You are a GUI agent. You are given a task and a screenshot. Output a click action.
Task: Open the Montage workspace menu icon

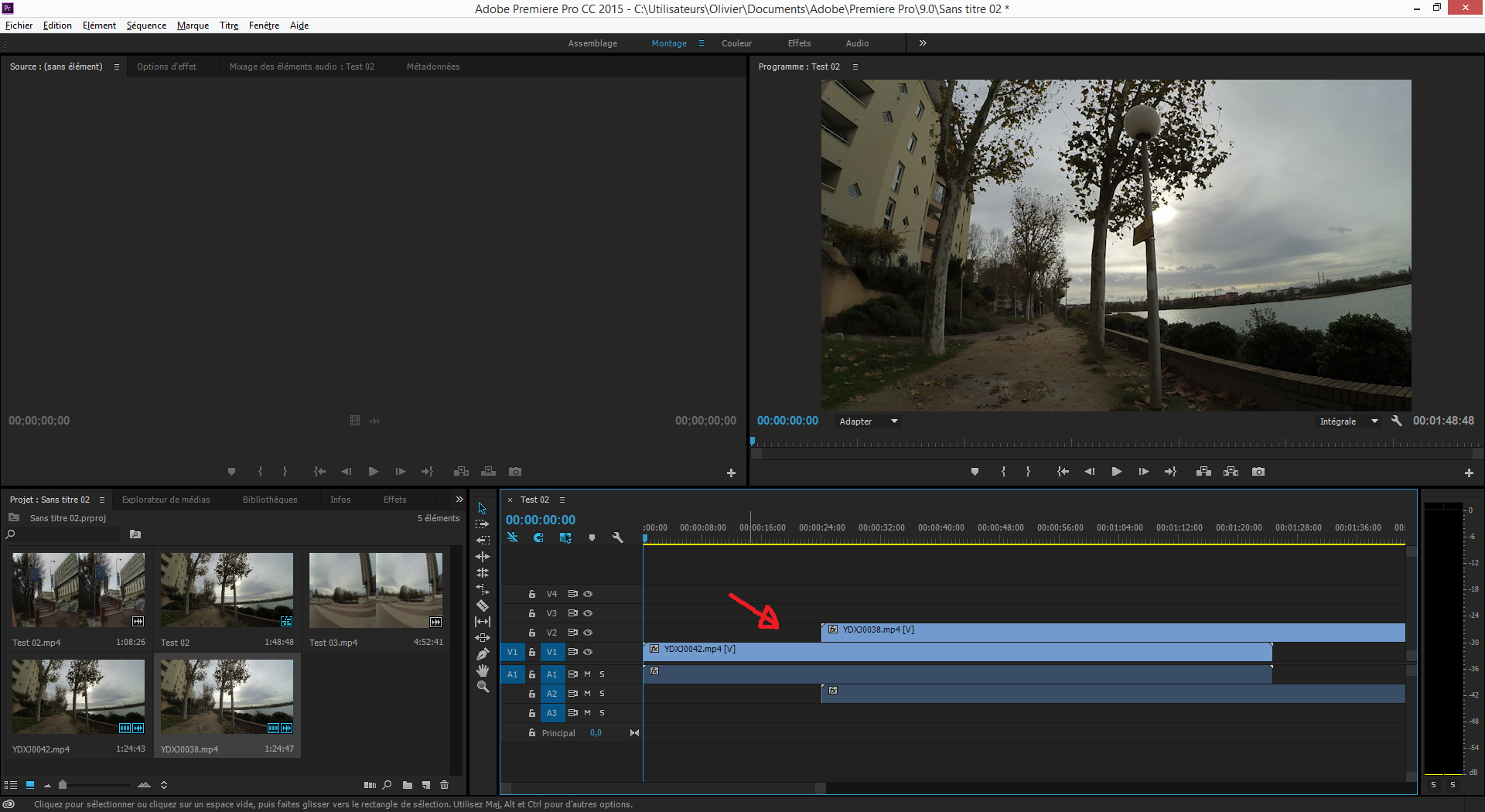702,43
